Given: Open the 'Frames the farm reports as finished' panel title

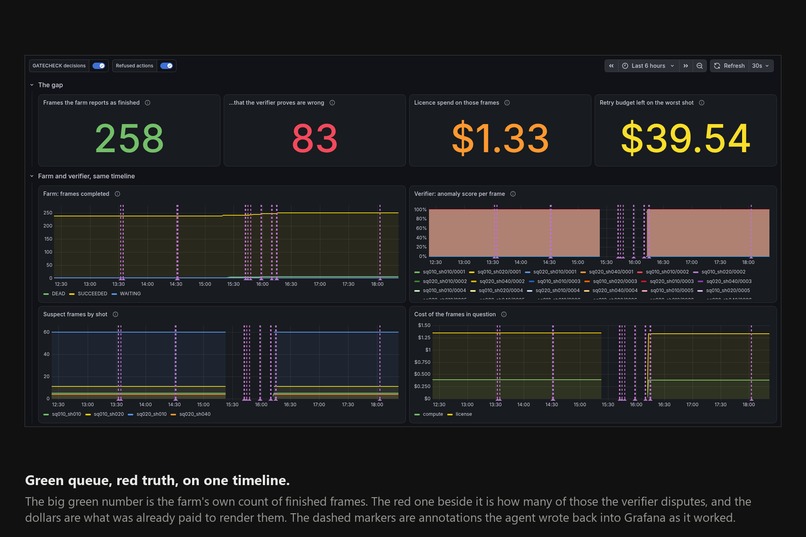Looking at the screenshot, I should [x=91, y=103].
